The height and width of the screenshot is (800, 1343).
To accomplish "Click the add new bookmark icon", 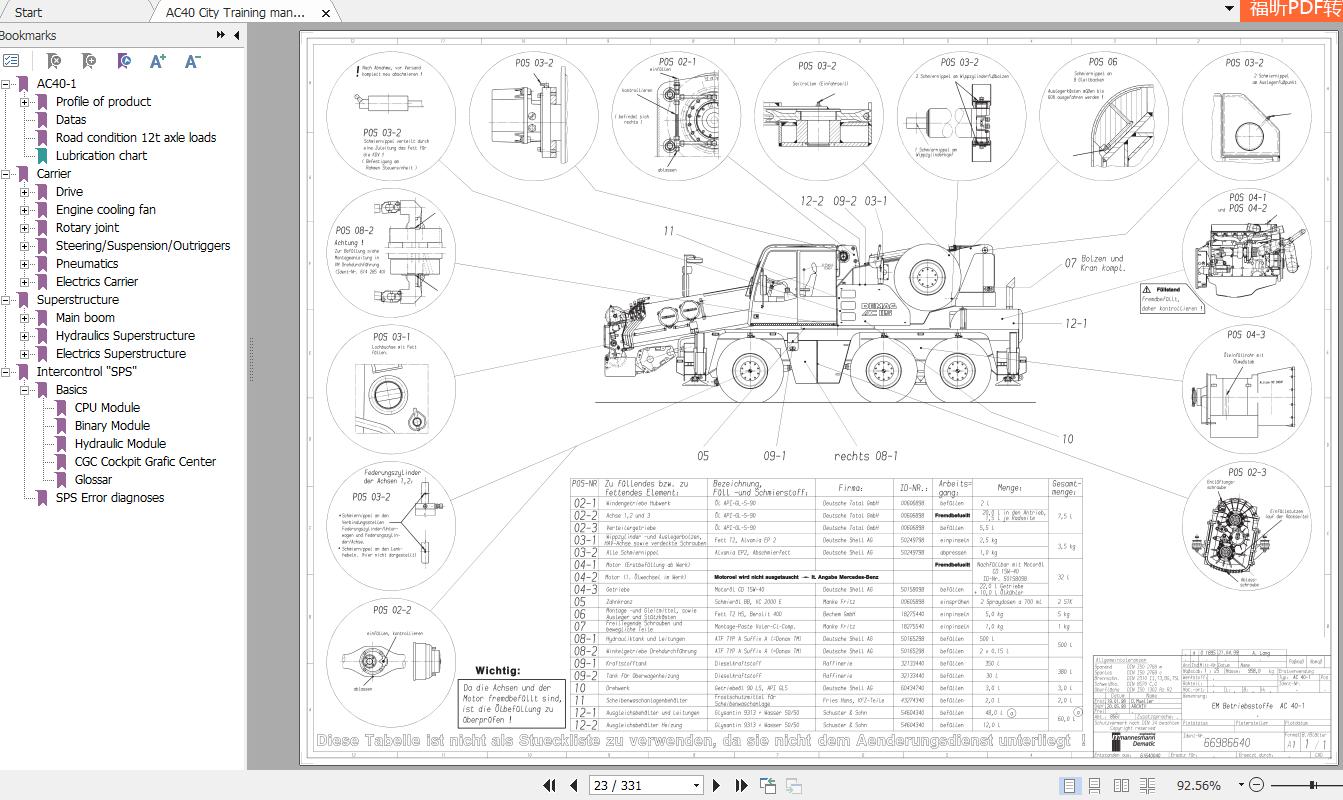I will 88,61.
